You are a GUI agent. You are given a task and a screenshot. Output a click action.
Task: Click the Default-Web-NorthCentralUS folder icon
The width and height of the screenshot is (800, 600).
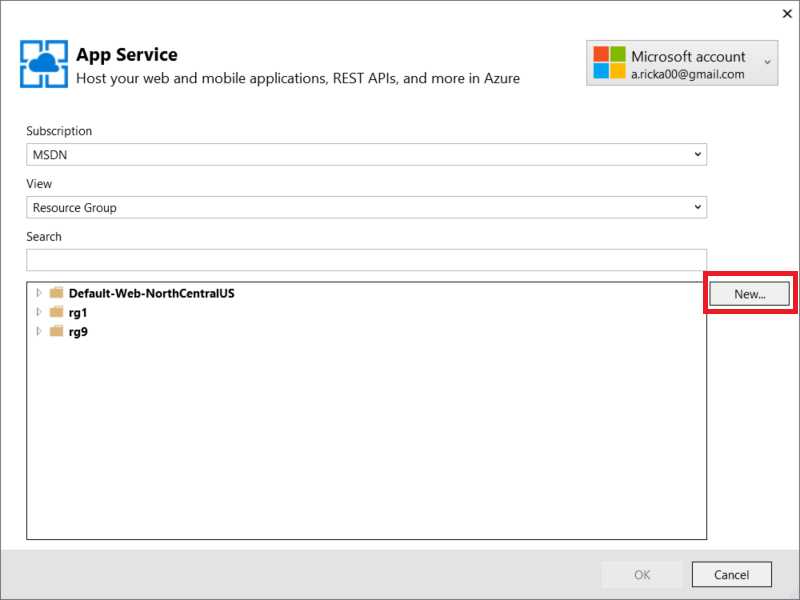coord(56,293)
